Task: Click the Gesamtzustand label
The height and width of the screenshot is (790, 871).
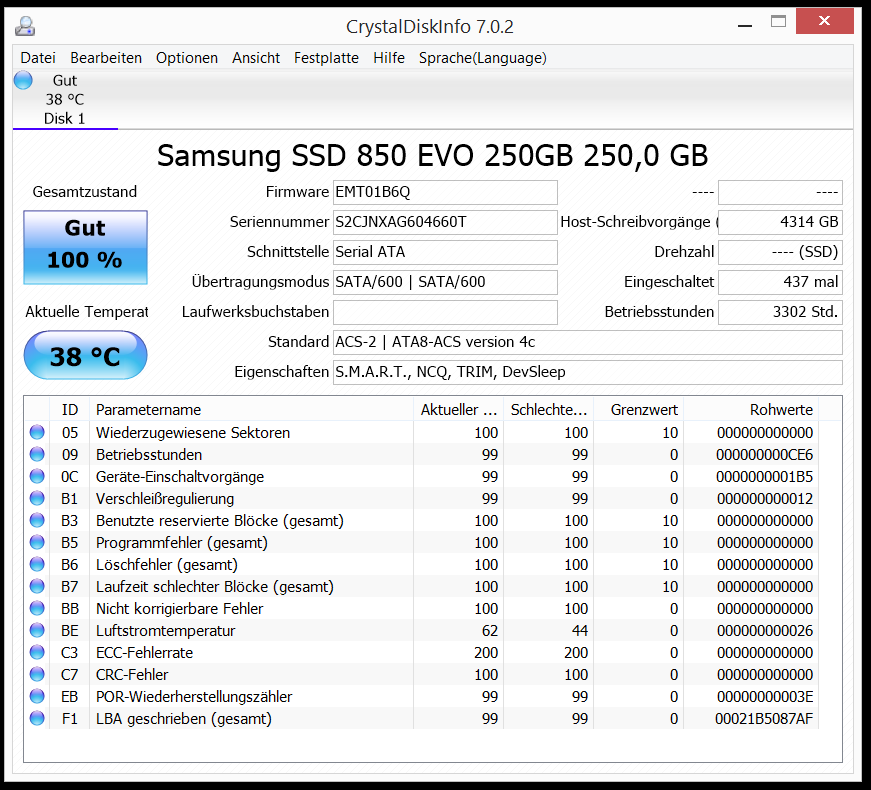Action: pos(84,192)
